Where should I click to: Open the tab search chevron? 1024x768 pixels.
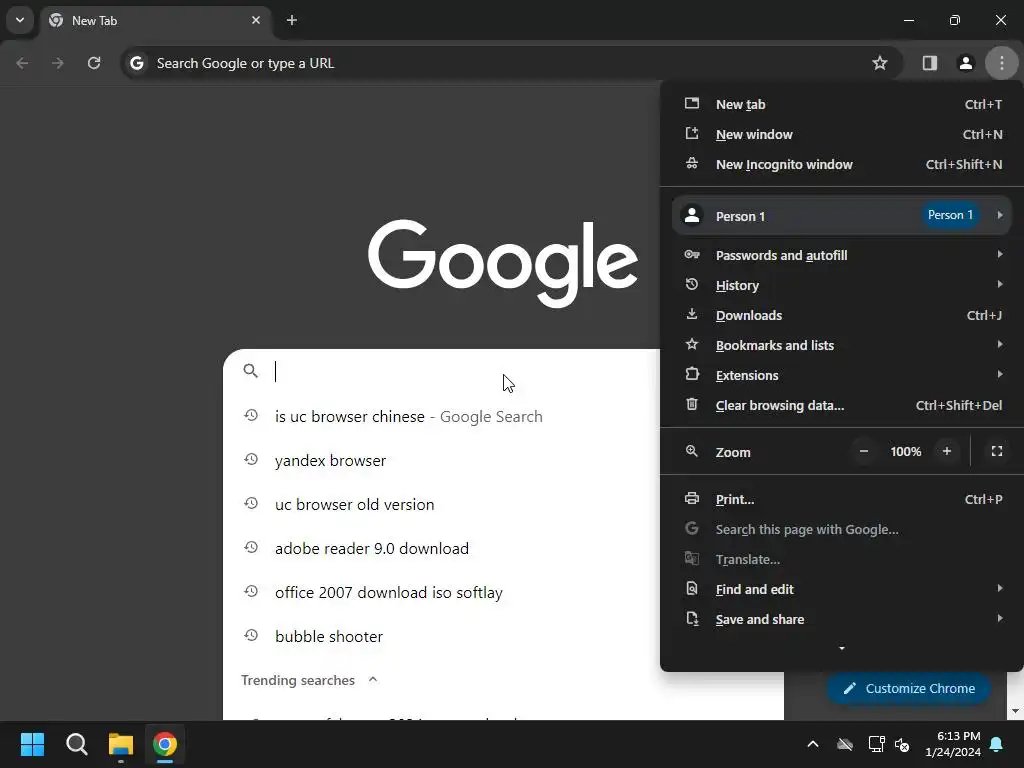pos(20,20)
